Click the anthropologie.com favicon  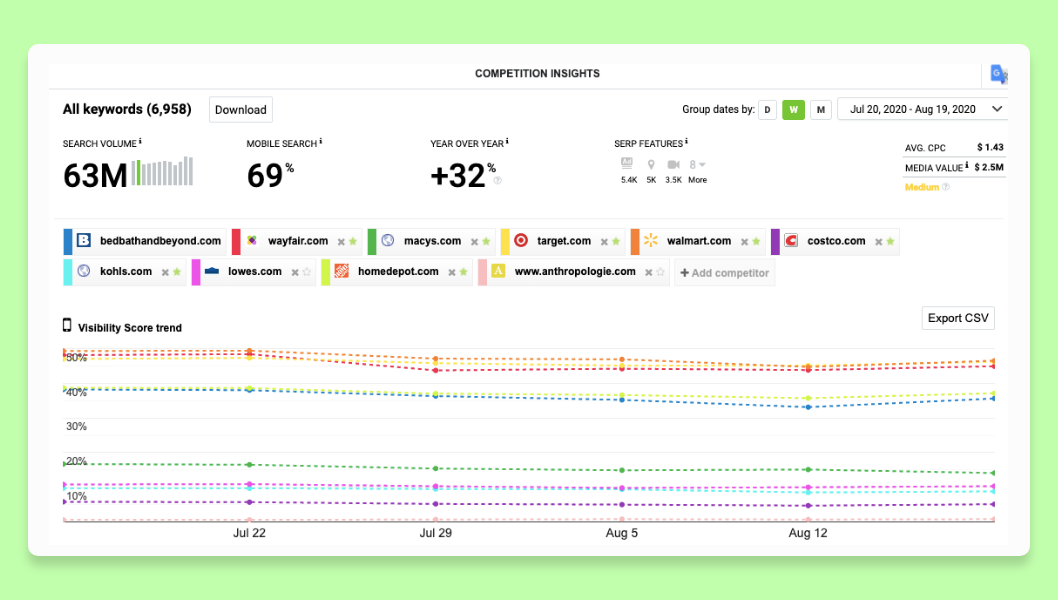tap(498, 271)
